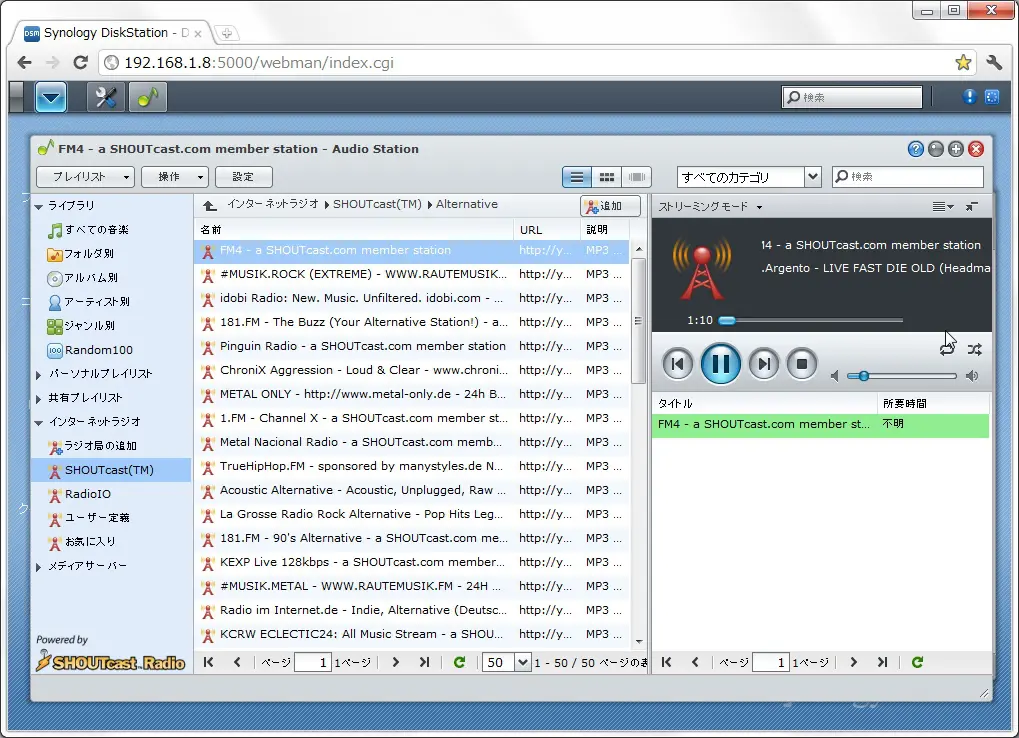Click the Alternative breadcrumb link

pos(467,205)
